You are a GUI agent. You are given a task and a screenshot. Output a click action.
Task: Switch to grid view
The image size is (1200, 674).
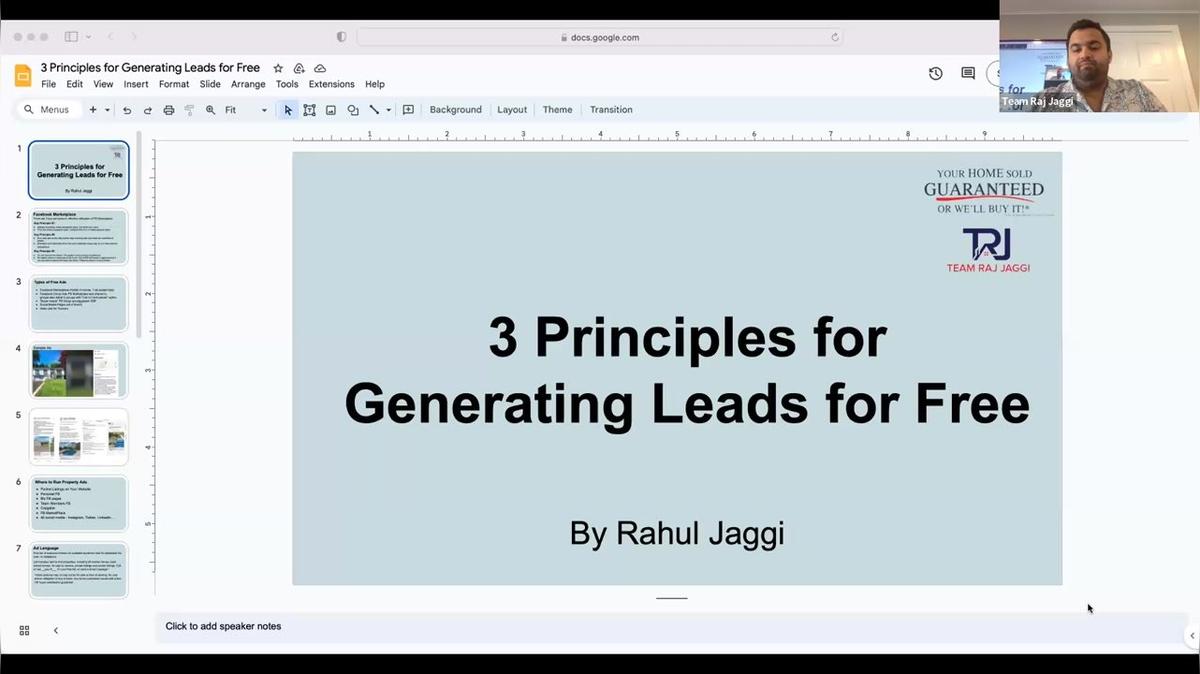tap(24, 630)
